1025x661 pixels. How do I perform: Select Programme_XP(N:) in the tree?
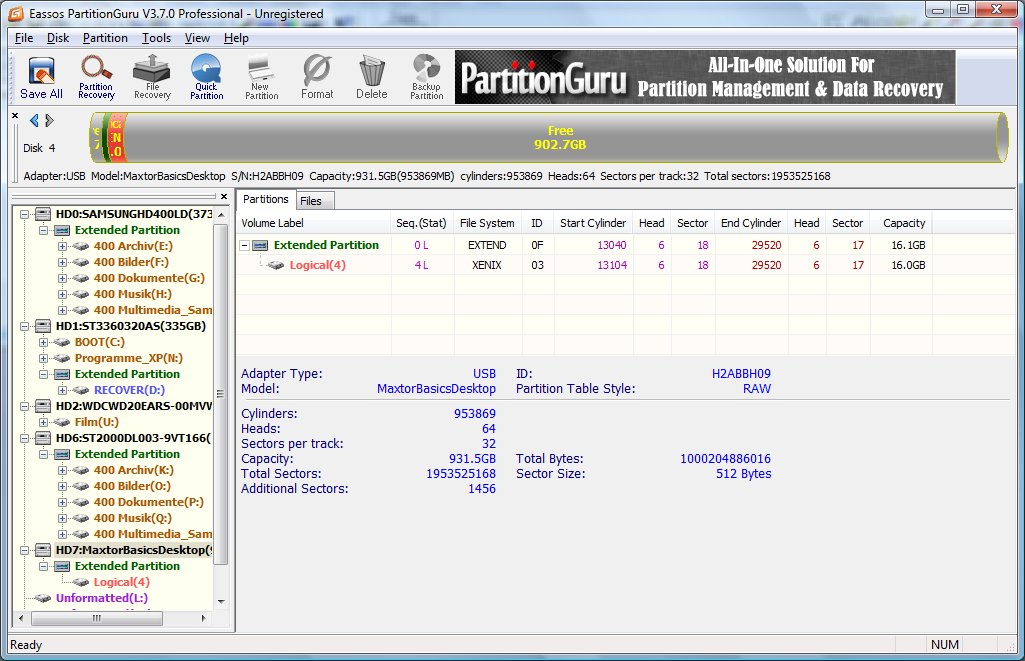click(129, 358)
